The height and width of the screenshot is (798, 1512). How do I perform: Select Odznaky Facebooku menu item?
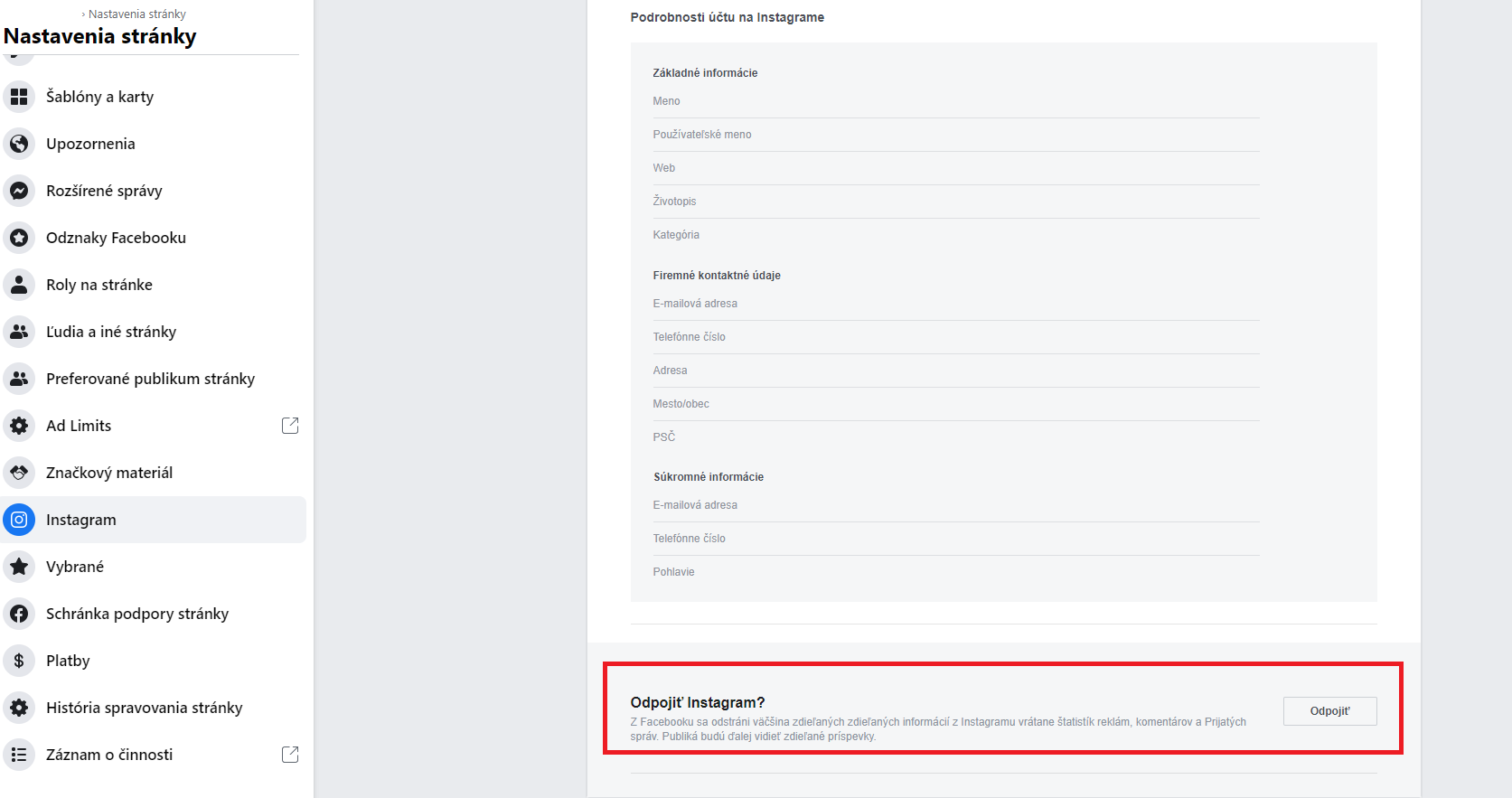point(154,238)
